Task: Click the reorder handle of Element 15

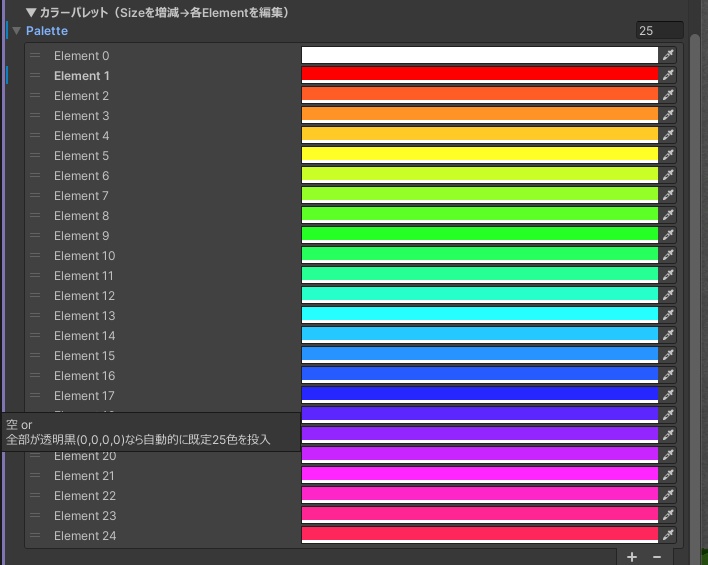Action: coord(35,355)
